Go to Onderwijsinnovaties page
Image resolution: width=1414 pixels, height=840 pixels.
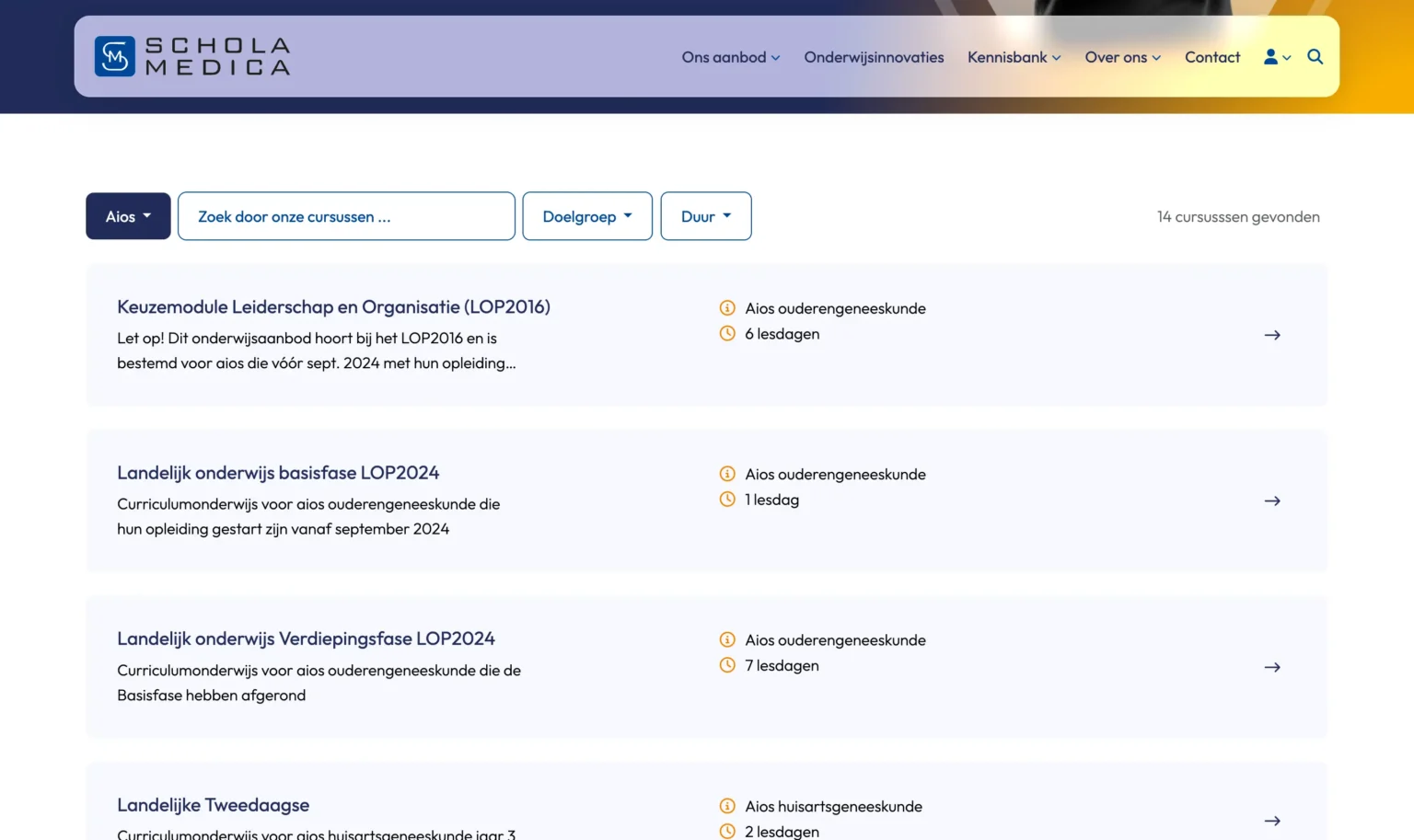click(874, 57)
